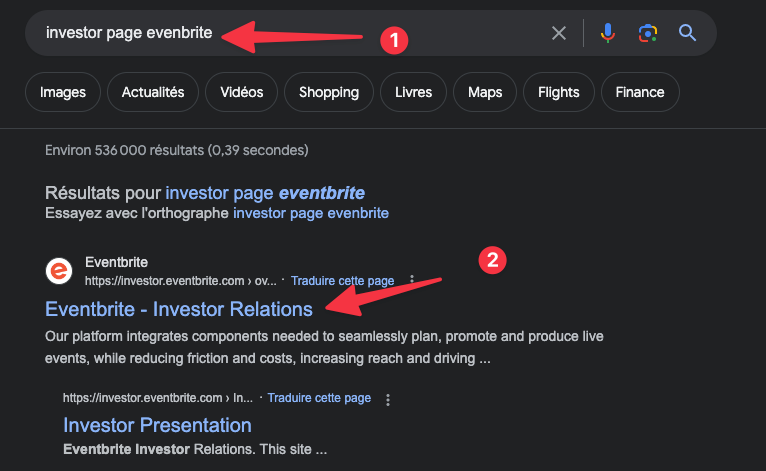
Task: Open the 'Investor Presentation' result title
Action: [x=157, y=425]
